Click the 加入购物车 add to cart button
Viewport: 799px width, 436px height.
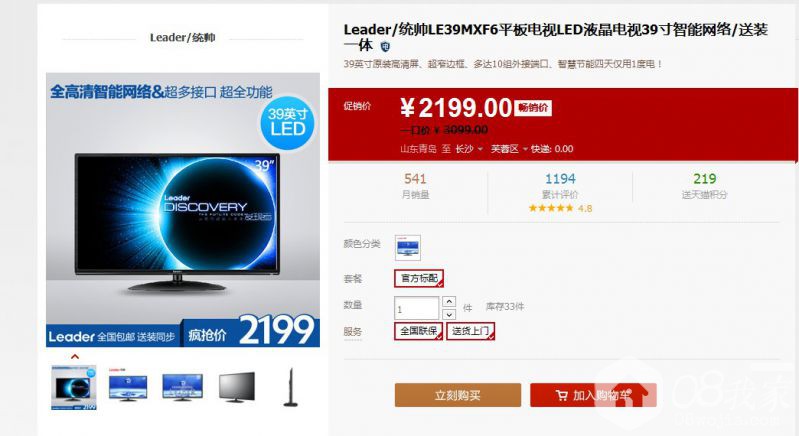[593, 395]
